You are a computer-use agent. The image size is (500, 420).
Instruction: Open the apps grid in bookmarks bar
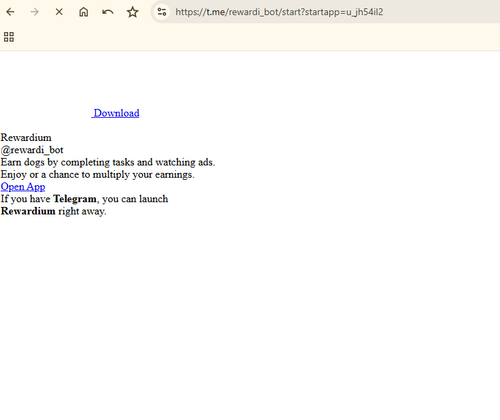coord(9,37)
